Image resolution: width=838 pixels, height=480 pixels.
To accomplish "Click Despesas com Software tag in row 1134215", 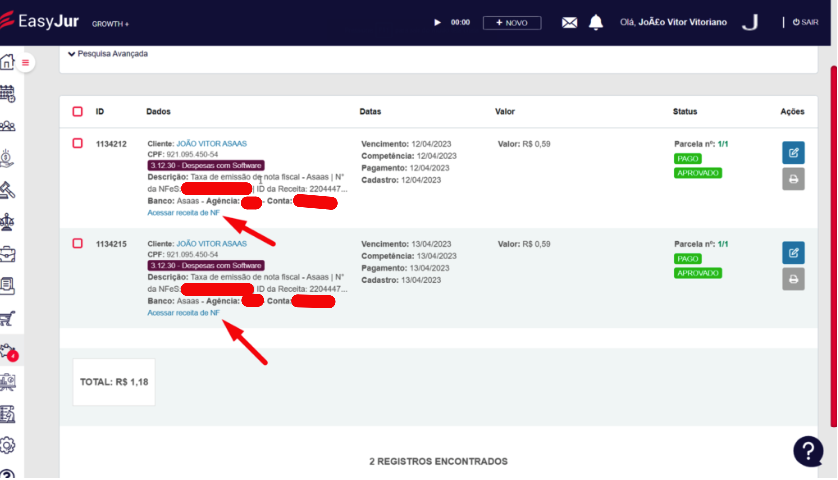I will (206, 266).
